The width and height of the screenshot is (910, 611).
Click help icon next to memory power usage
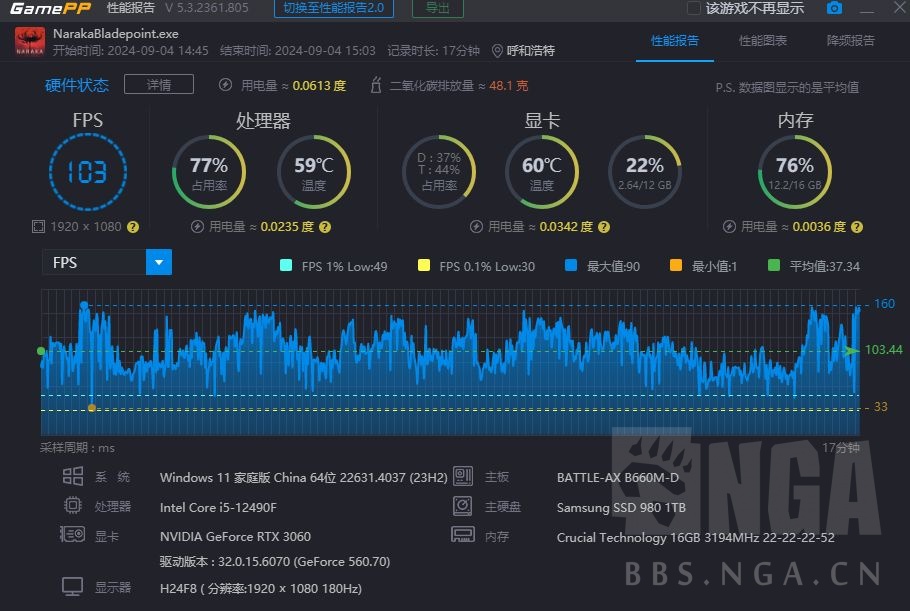click(859, 227)
